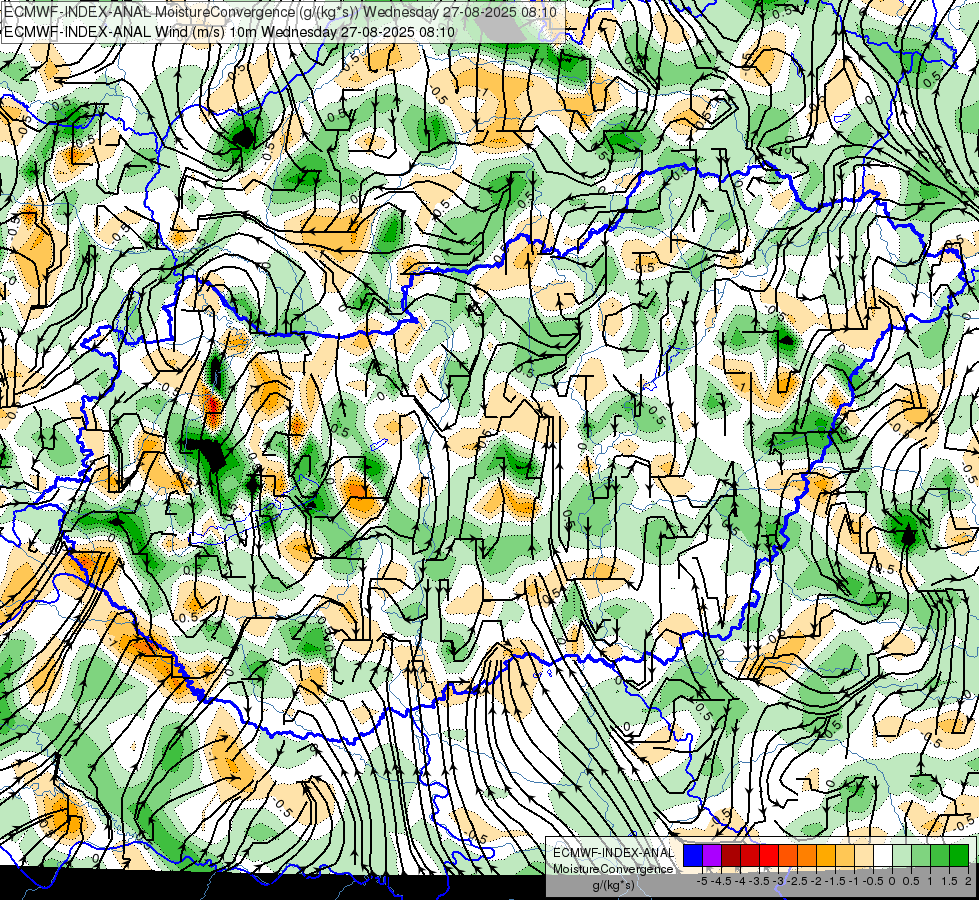The width and height of the screenshot is (979, 900).
Task: Click the '-4.5' legend scale value
Action: 721,881
